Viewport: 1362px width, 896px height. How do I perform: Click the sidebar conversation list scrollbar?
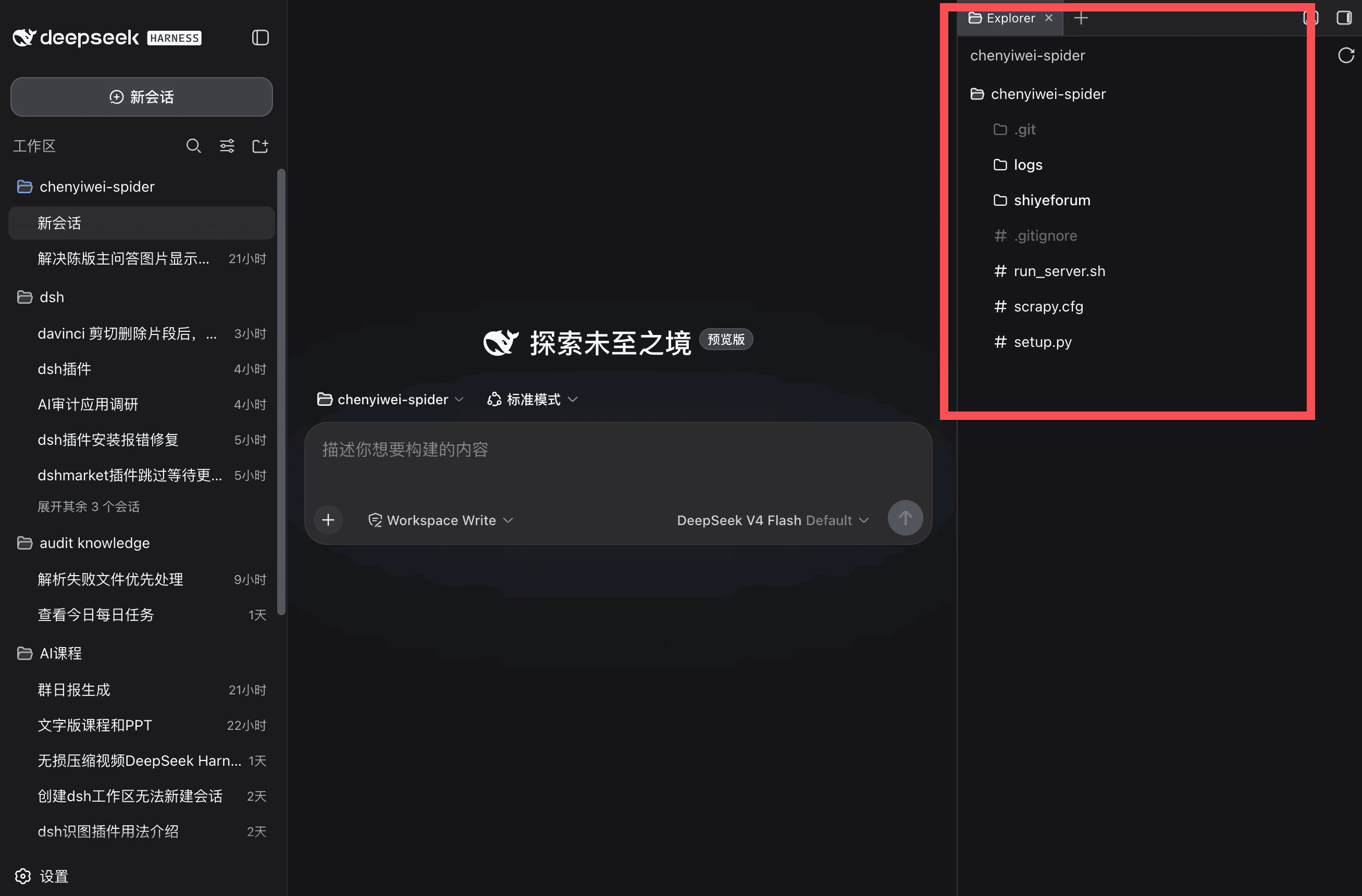(281, 392)
